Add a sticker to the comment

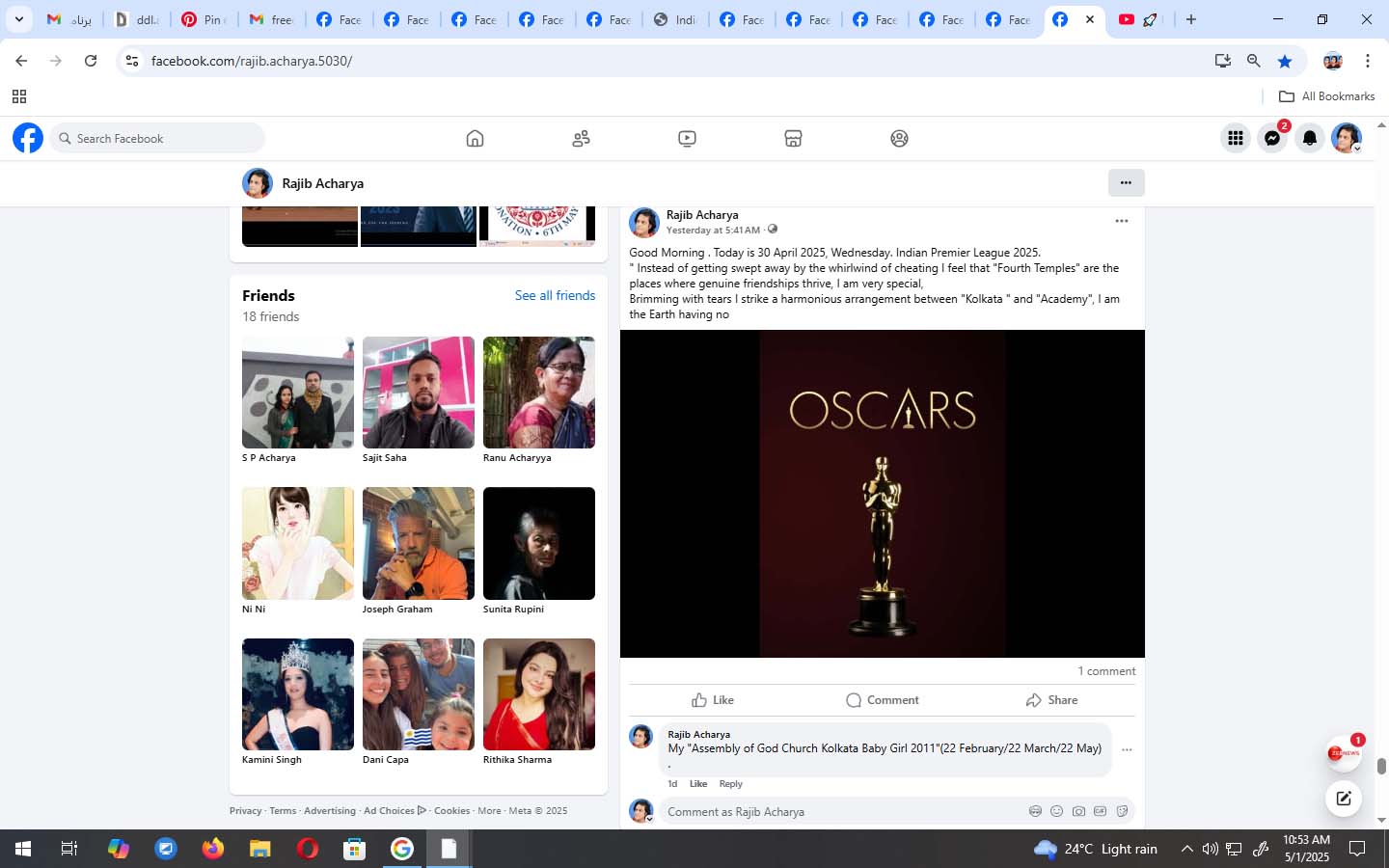click(1122, 812)
